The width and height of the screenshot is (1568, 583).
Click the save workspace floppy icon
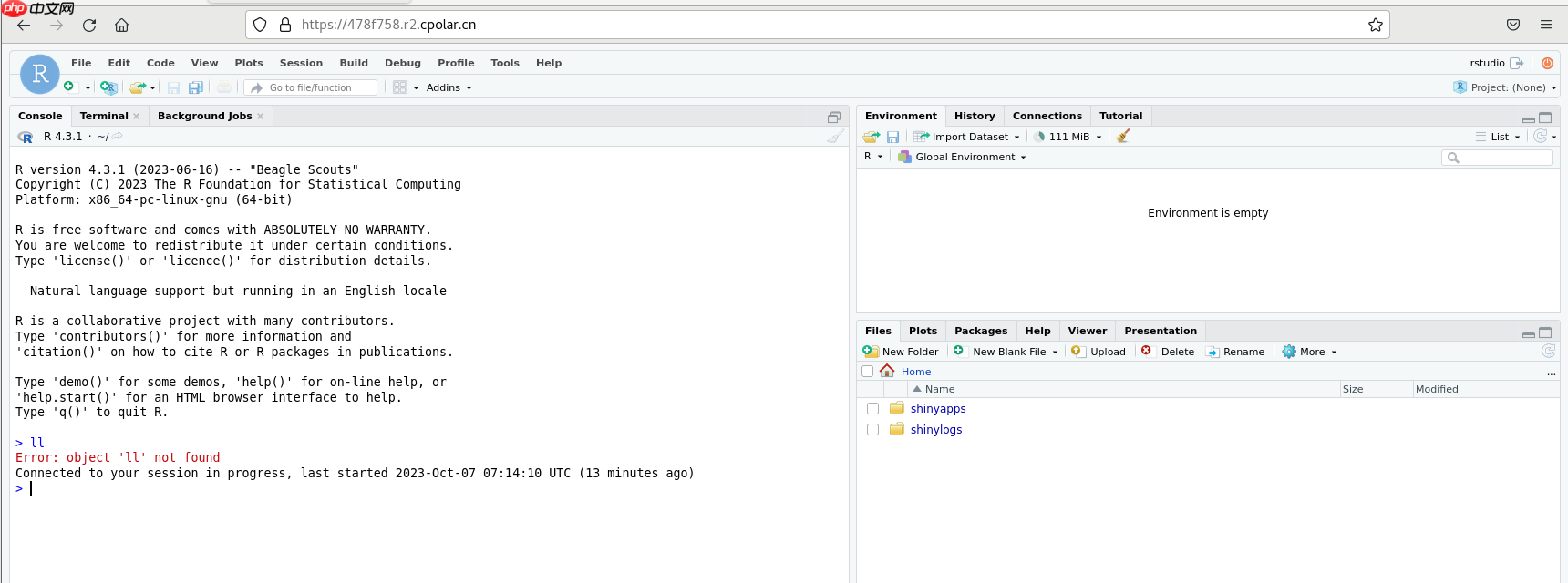tap(892, 137)
